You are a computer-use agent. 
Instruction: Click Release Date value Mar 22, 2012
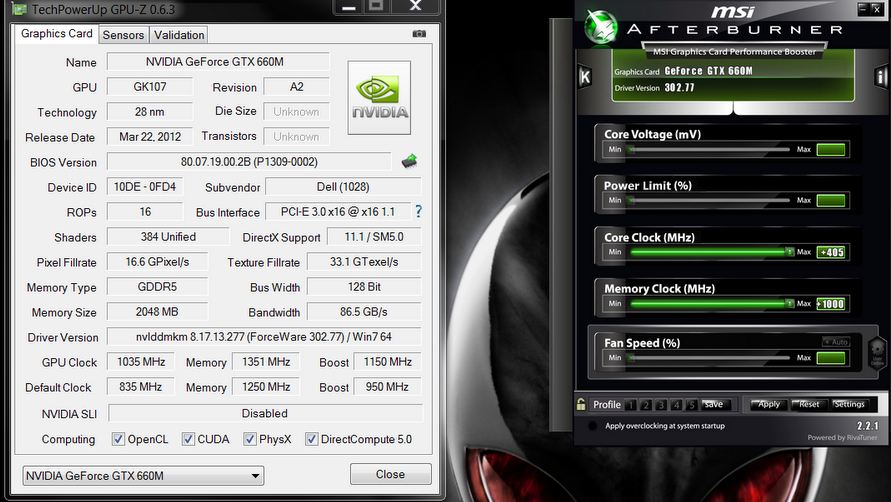pyautogui.click(x=150, y=136)
